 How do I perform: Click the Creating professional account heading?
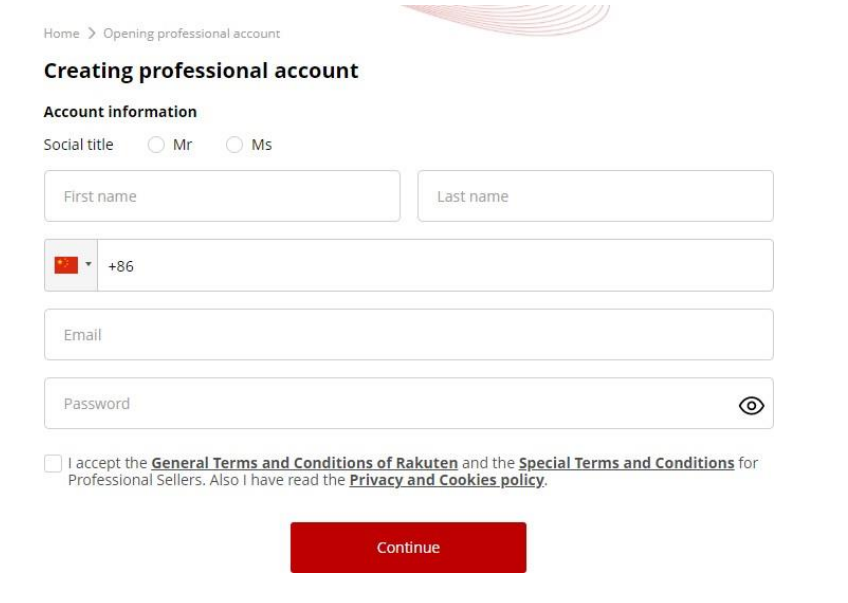click(201, 72)
